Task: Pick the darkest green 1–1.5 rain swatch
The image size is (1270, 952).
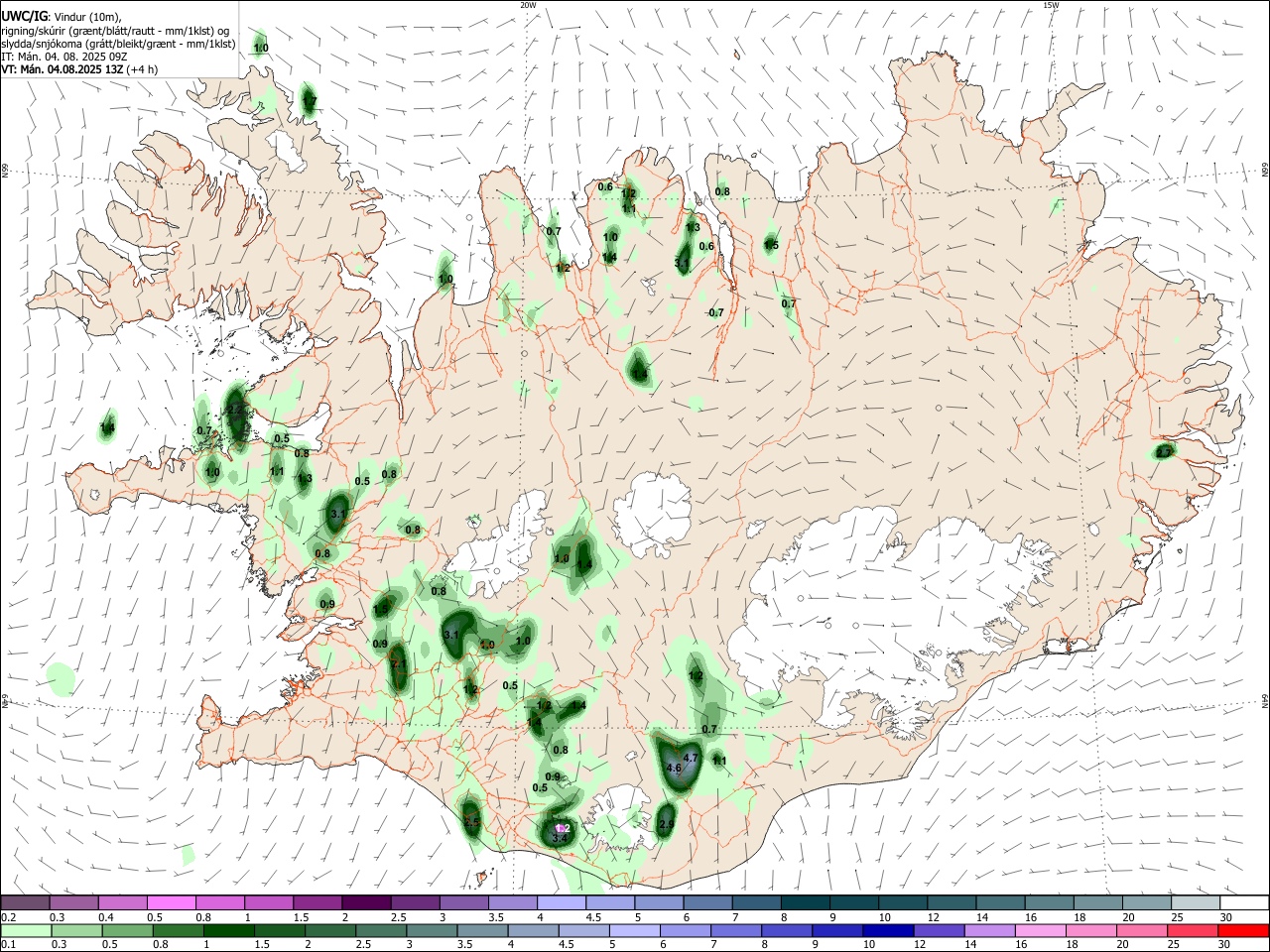Action: coord(228,931)
